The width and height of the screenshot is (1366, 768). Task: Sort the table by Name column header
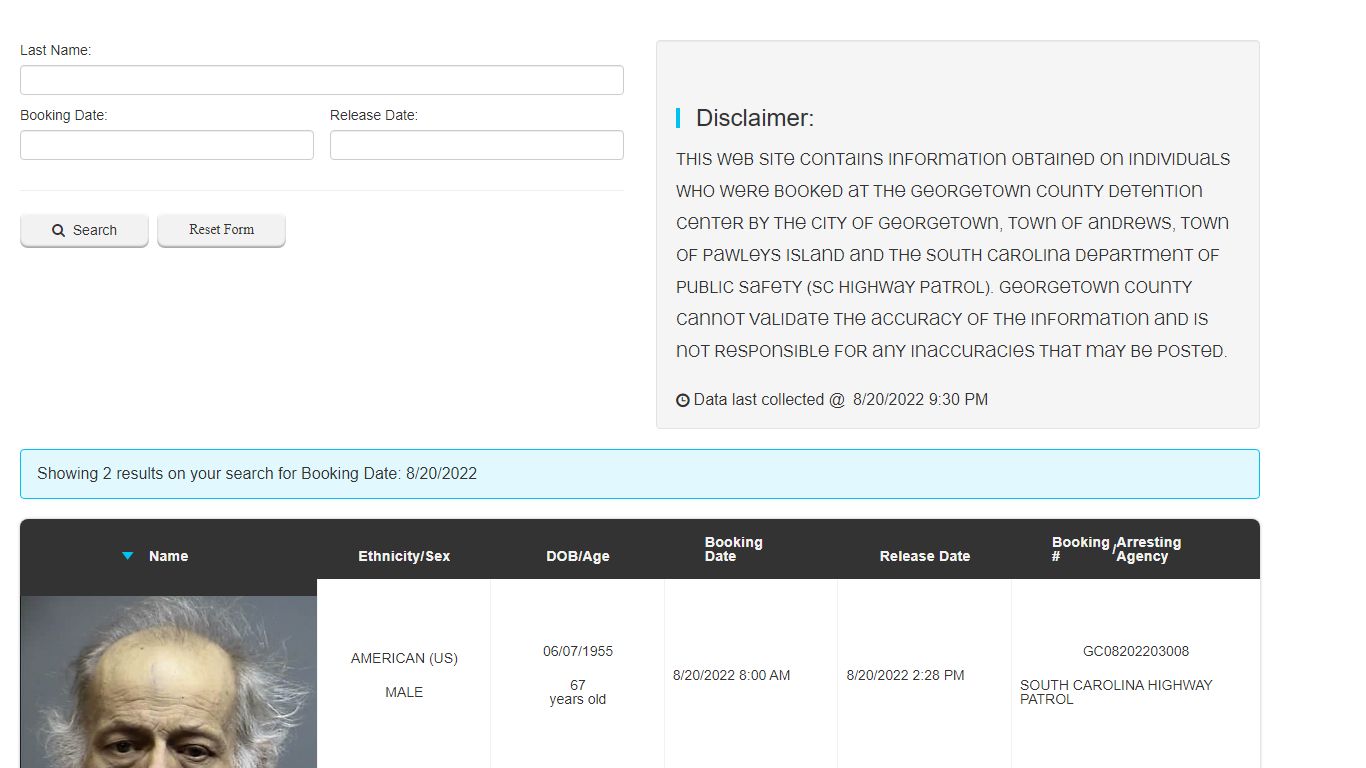pos(168,556)
